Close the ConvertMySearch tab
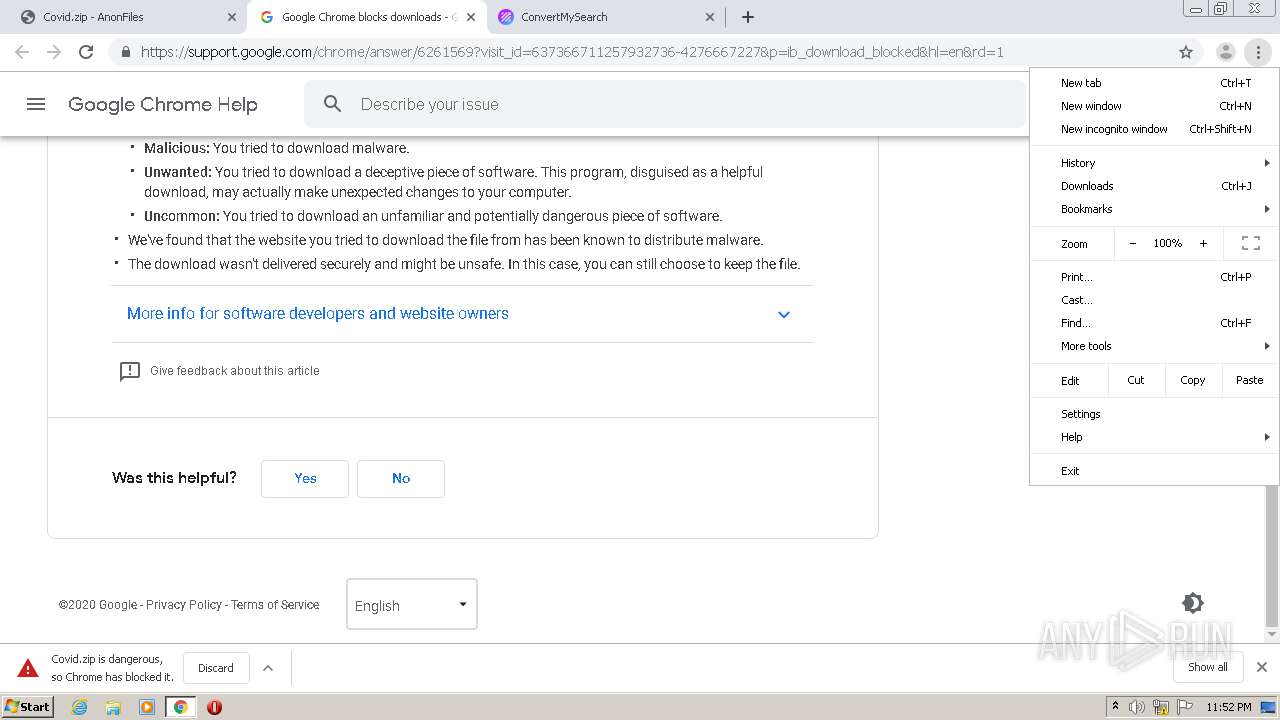 click(710, 17)
